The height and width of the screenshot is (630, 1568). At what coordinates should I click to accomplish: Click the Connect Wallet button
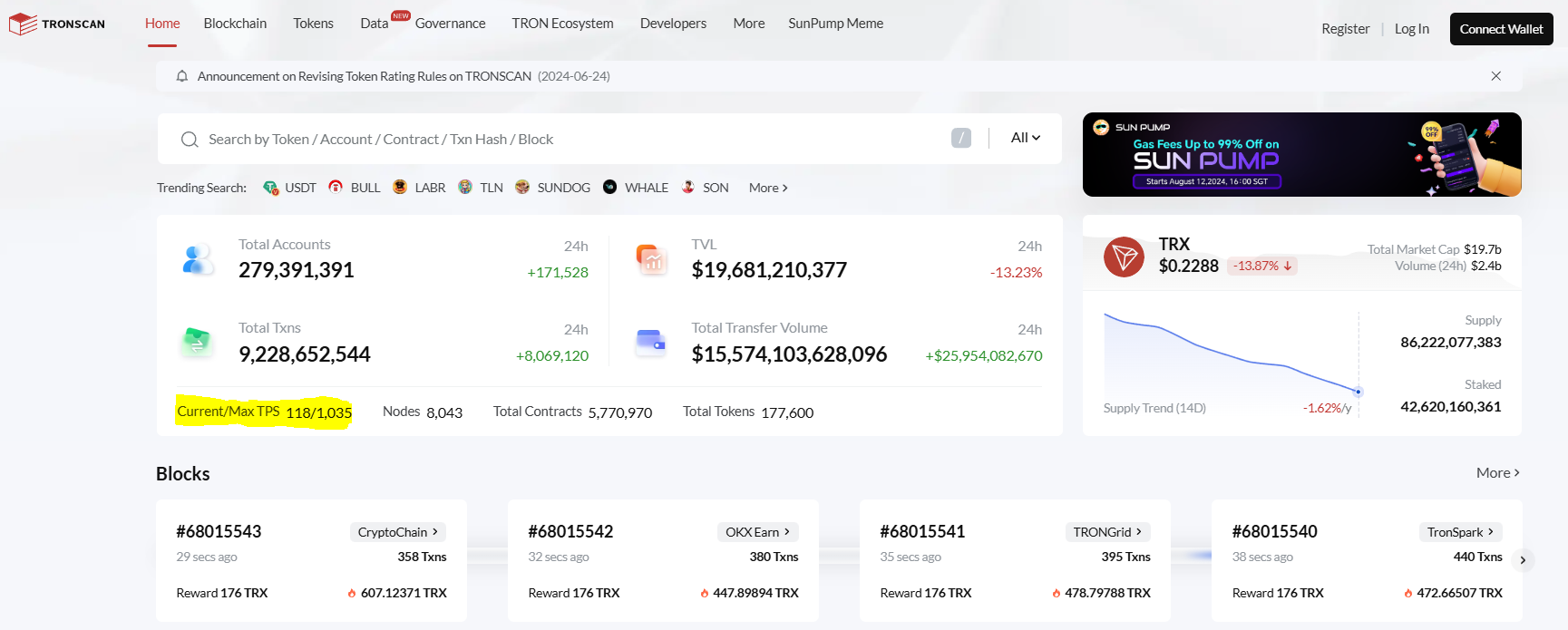1501,29
